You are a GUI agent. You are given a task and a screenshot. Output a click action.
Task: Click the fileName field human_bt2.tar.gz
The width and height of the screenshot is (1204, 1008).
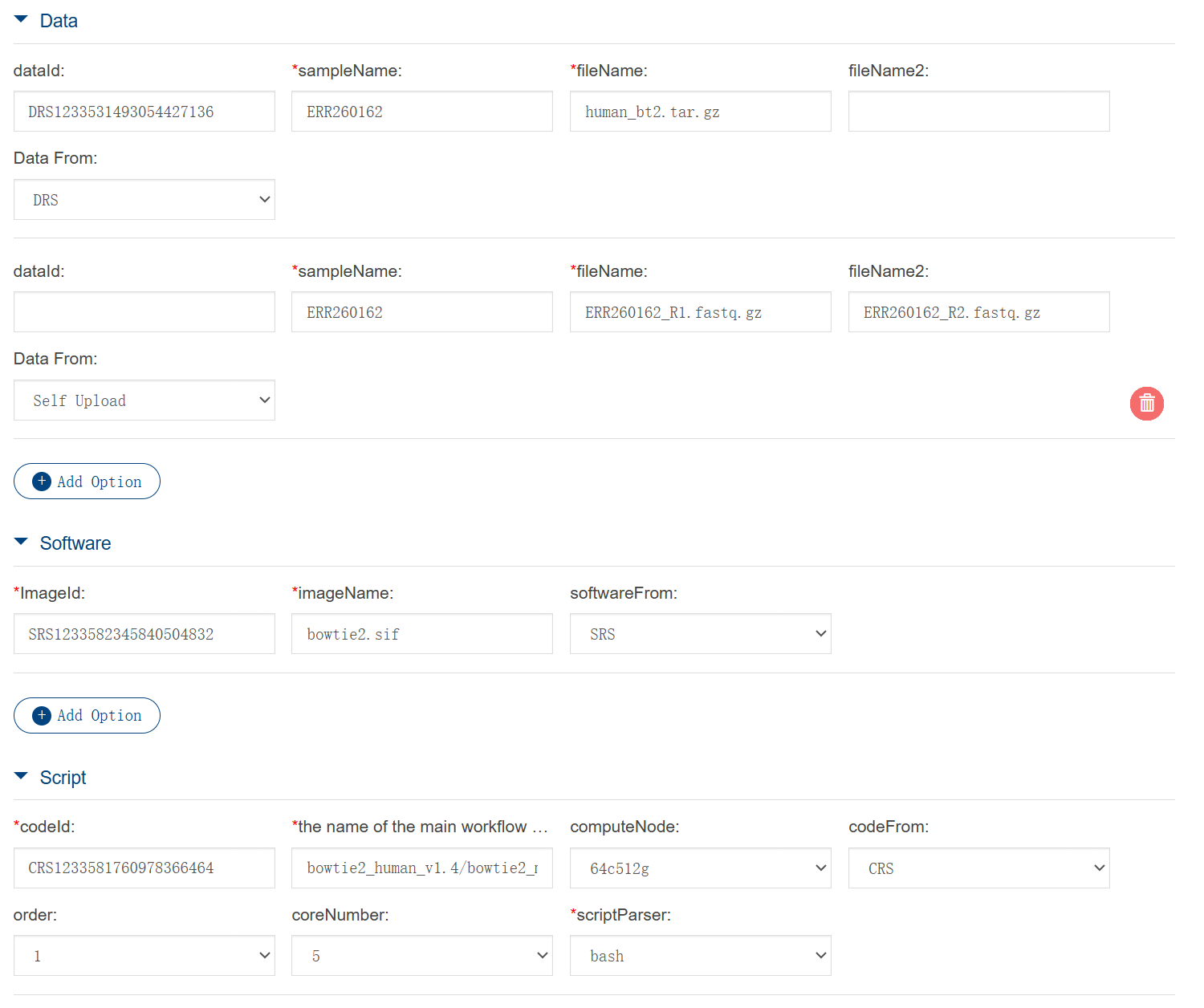[x=701, y=112]
